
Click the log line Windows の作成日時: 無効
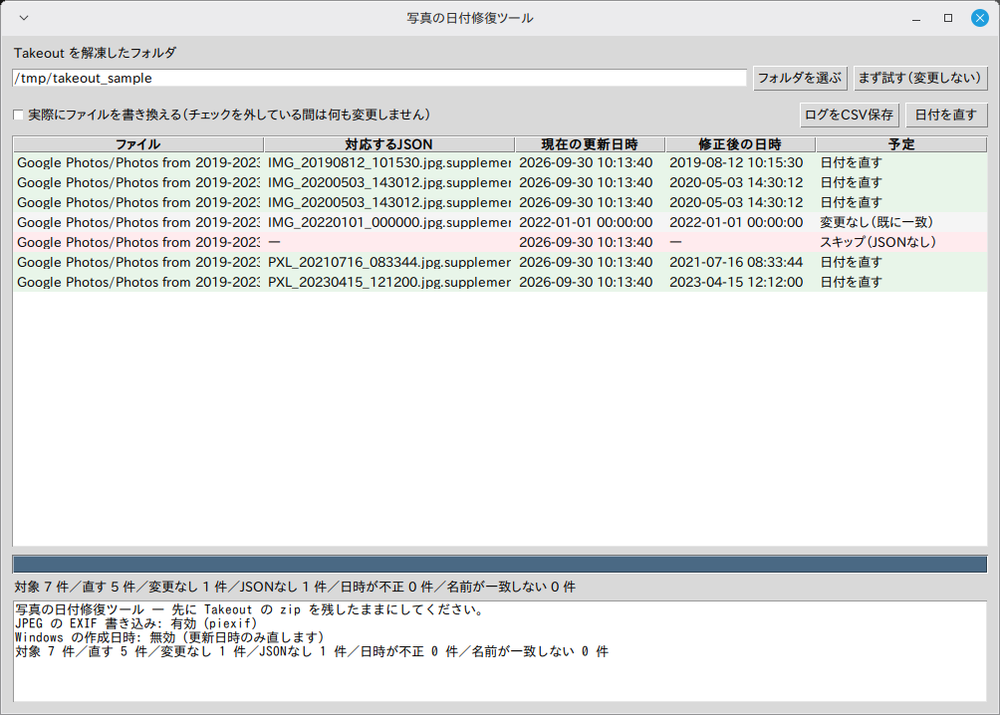click(x=170, y=638)
